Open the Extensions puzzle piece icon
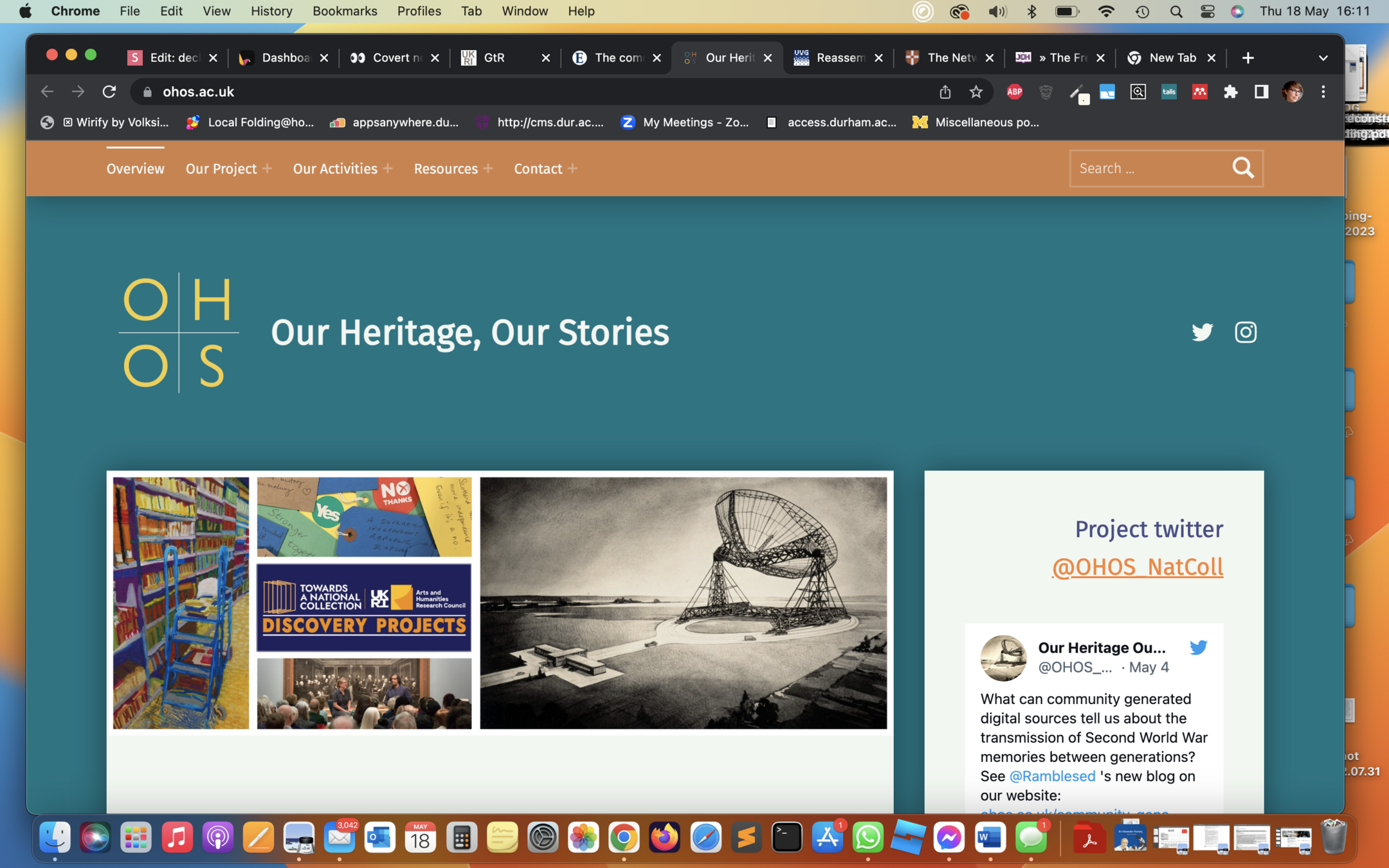This screenshot has height=868, width=1389. [1230, 92]
